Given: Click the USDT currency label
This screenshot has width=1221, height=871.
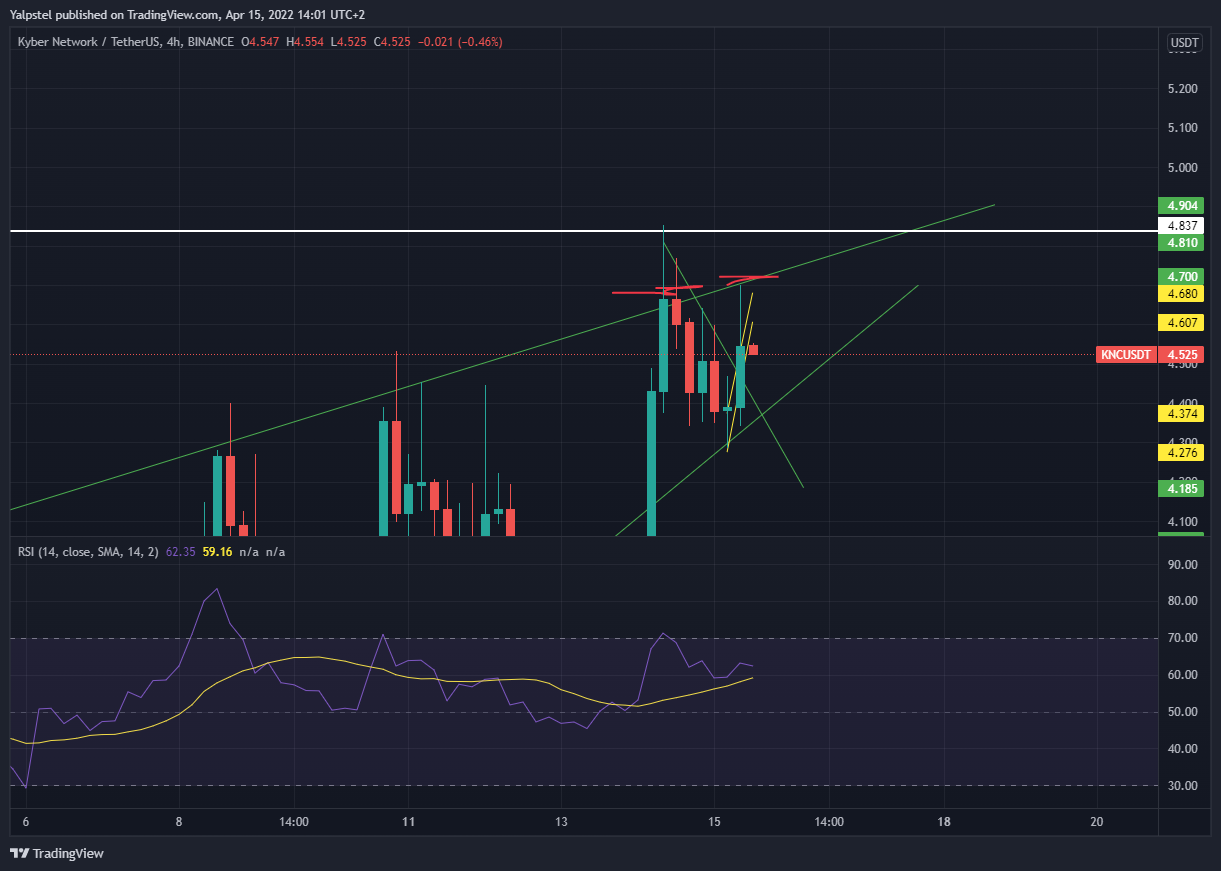Looking at the screenshot, I should click(1184, 43).
